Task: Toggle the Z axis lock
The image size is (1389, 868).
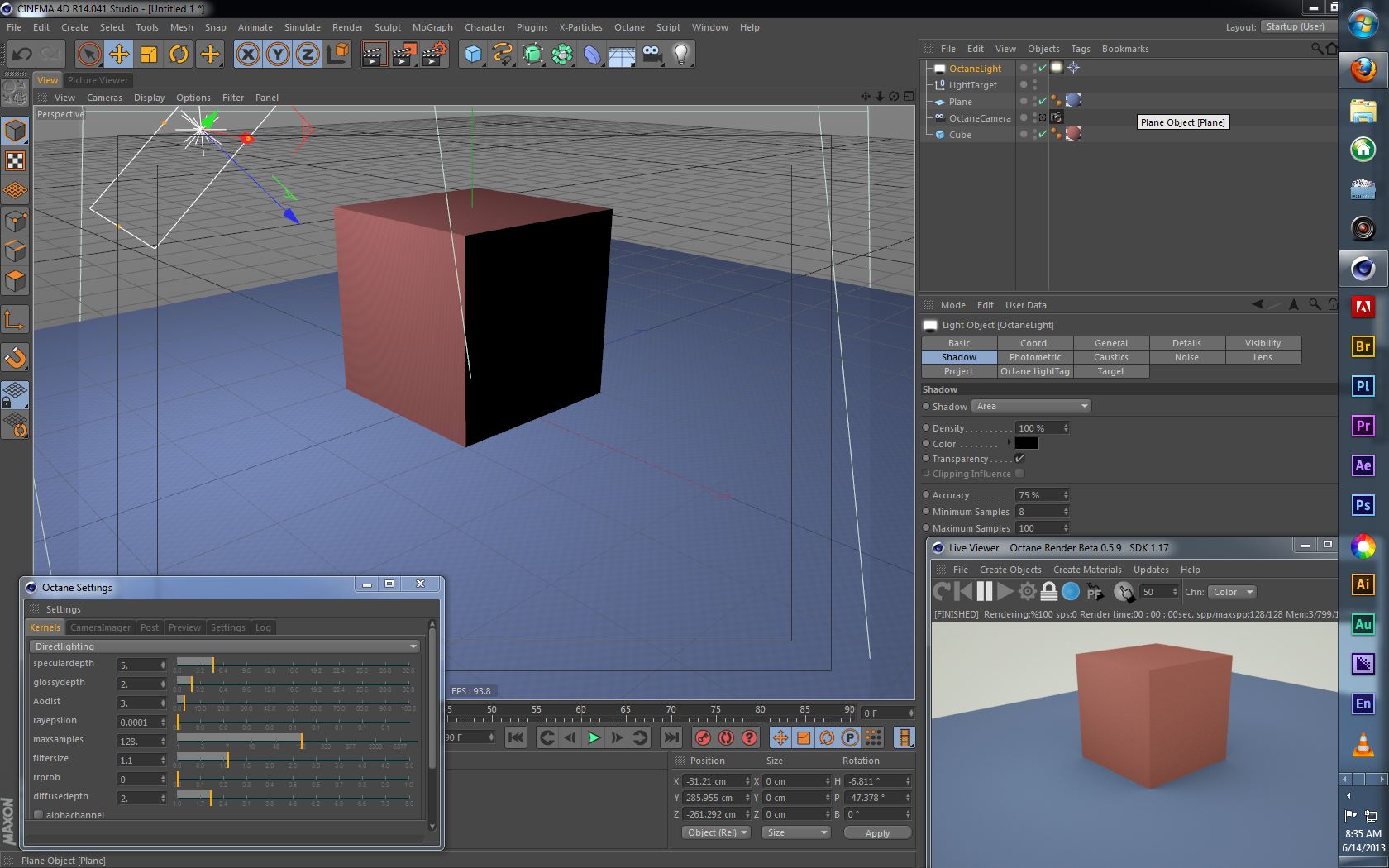Action: (x=308, y=55)
